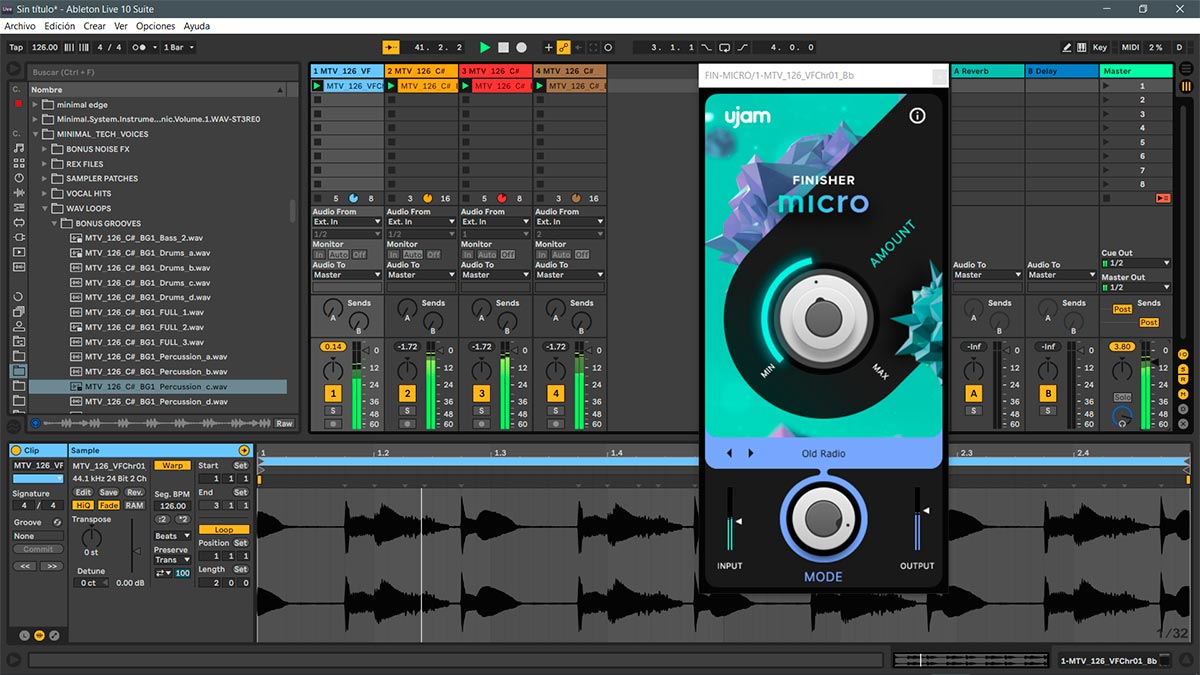
Task: Collapse the MINIMAL_TECH_VOICES folder
Action: click(37, 134)
